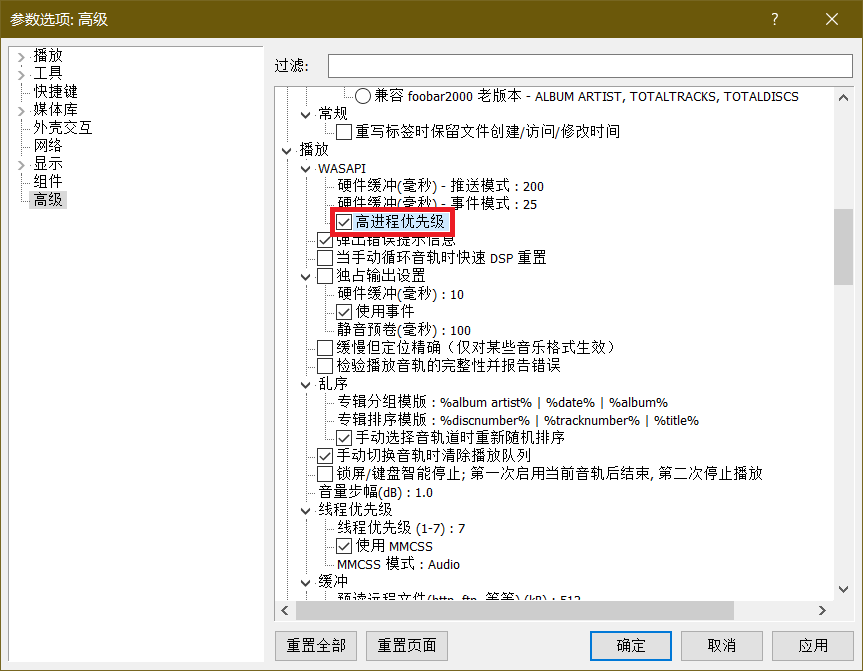Click the vertical scrollbar up arrow
The height and width of the screenshot is (671, 863).
point(843,98)
